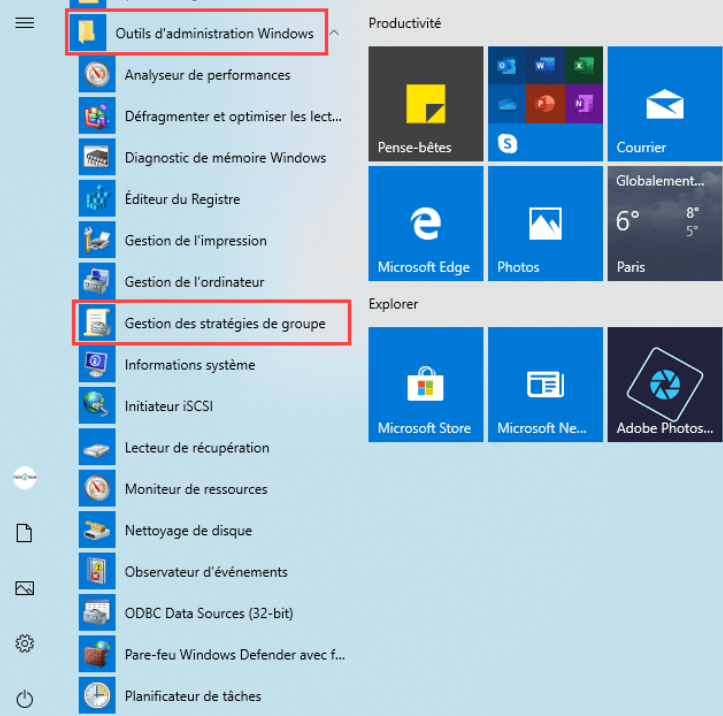Image resolution: width=723 pixels, height=716 pixels.
Task: Open the Microsoft Store tile
Action: (426, 385)
